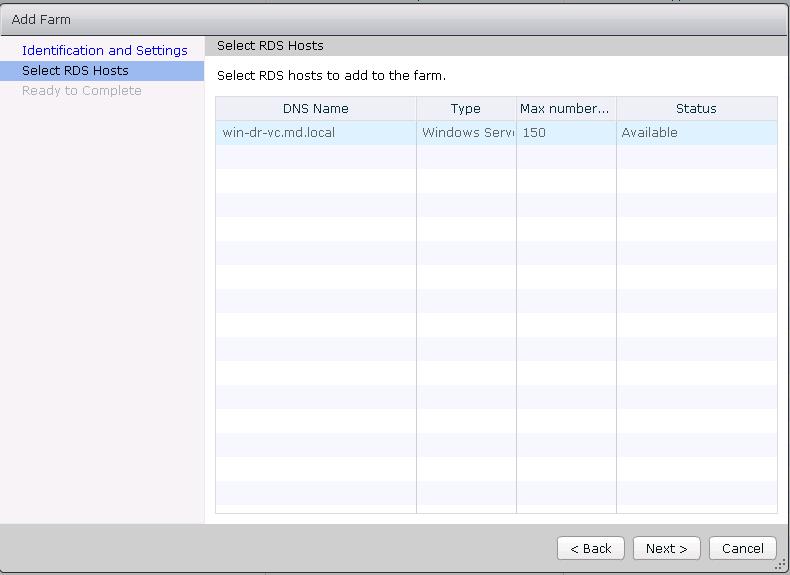Click the Max number... column header

565,109
